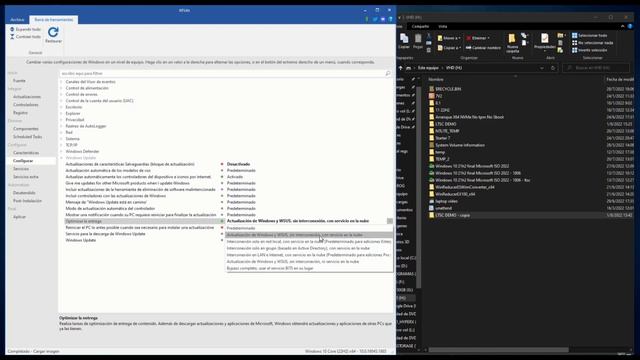Toggle Activado value for device driver updates

235,177
